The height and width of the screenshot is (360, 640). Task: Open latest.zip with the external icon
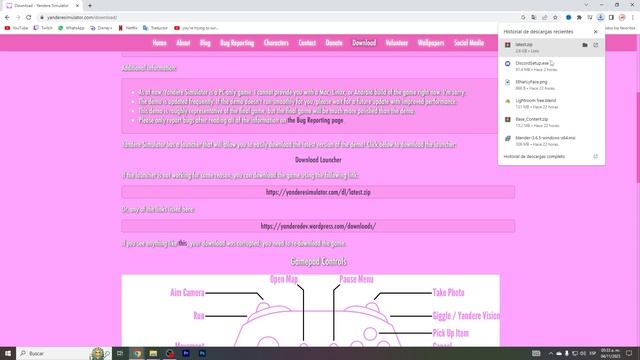coord(596,45)
